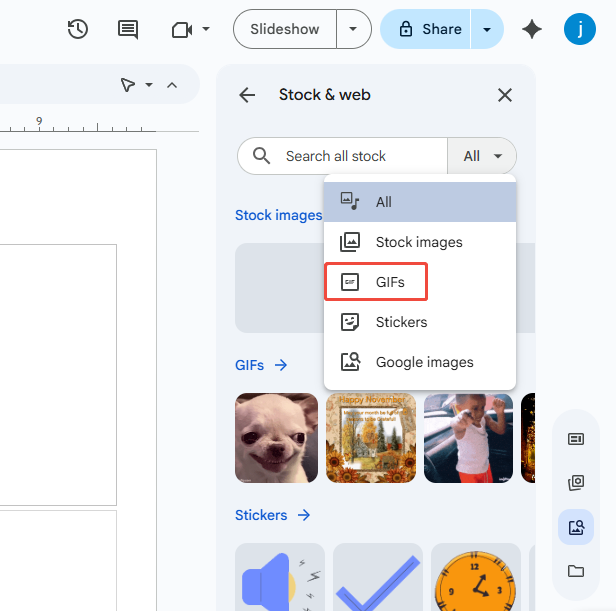The height and width of the screenshot is (611, 616).
Task: Click the video camera meeting icon
Action: pos(182,30)
